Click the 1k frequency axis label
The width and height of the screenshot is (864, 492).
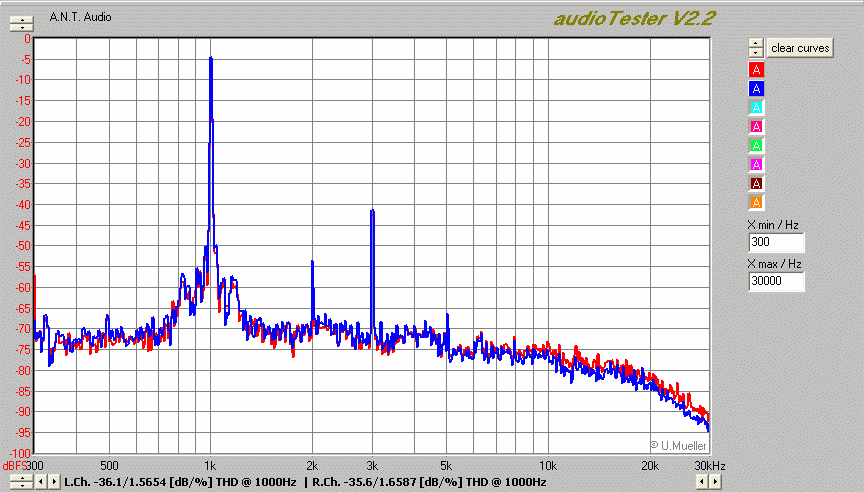tap(210, 466)
